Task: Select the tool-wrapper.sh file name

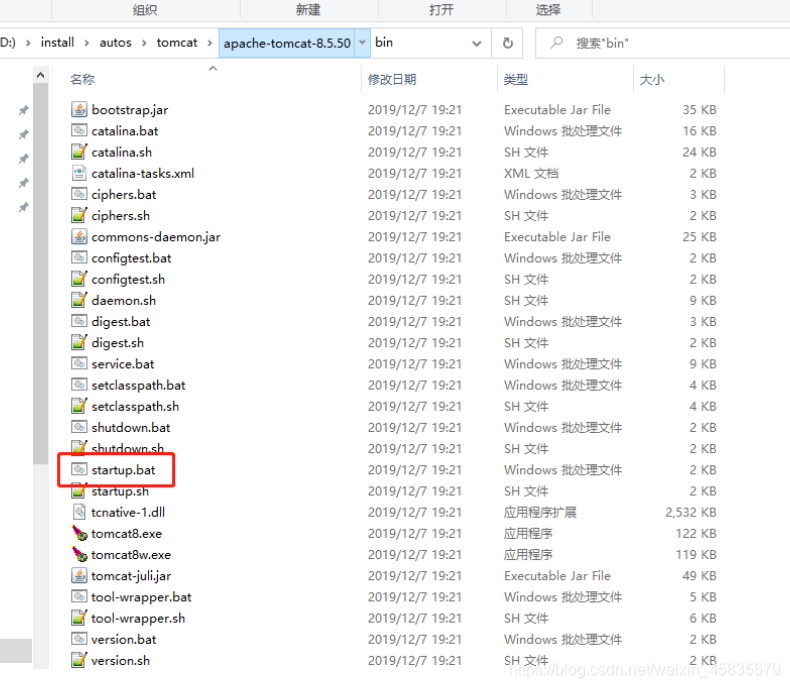Action: tap(138, 618)
